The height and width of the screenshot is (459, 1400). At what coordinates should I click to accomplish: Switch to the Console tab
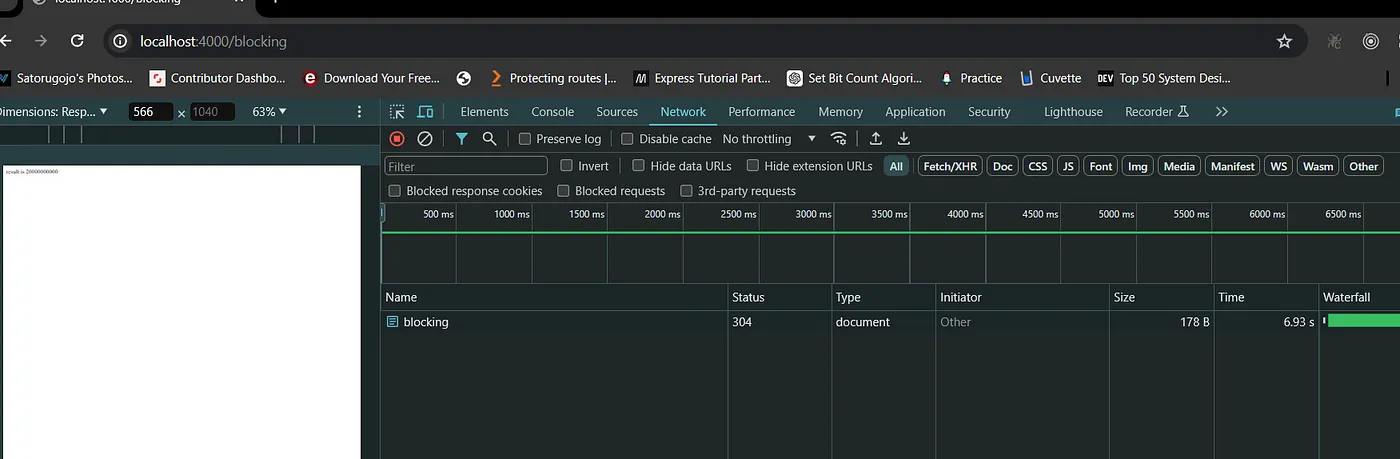[552, 112]
